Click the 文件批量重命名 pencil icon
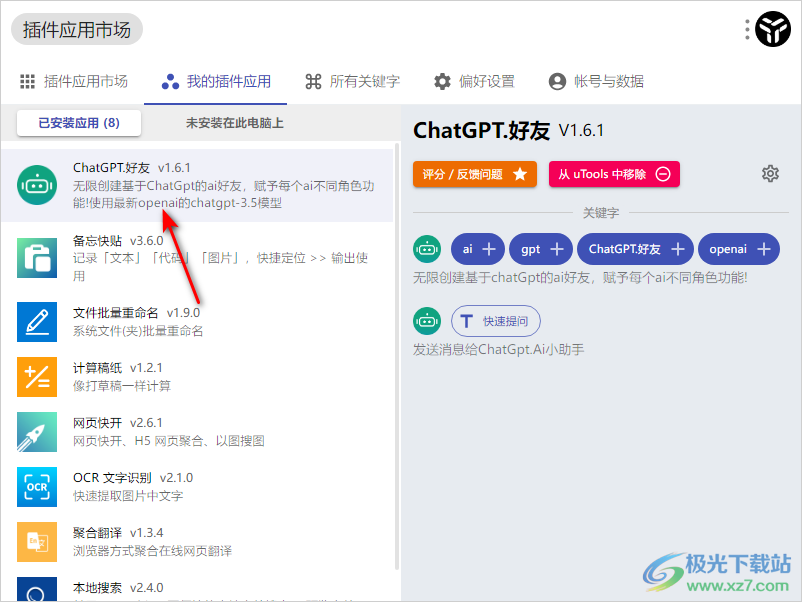This screenshot has height=602, width=802. 37,322
